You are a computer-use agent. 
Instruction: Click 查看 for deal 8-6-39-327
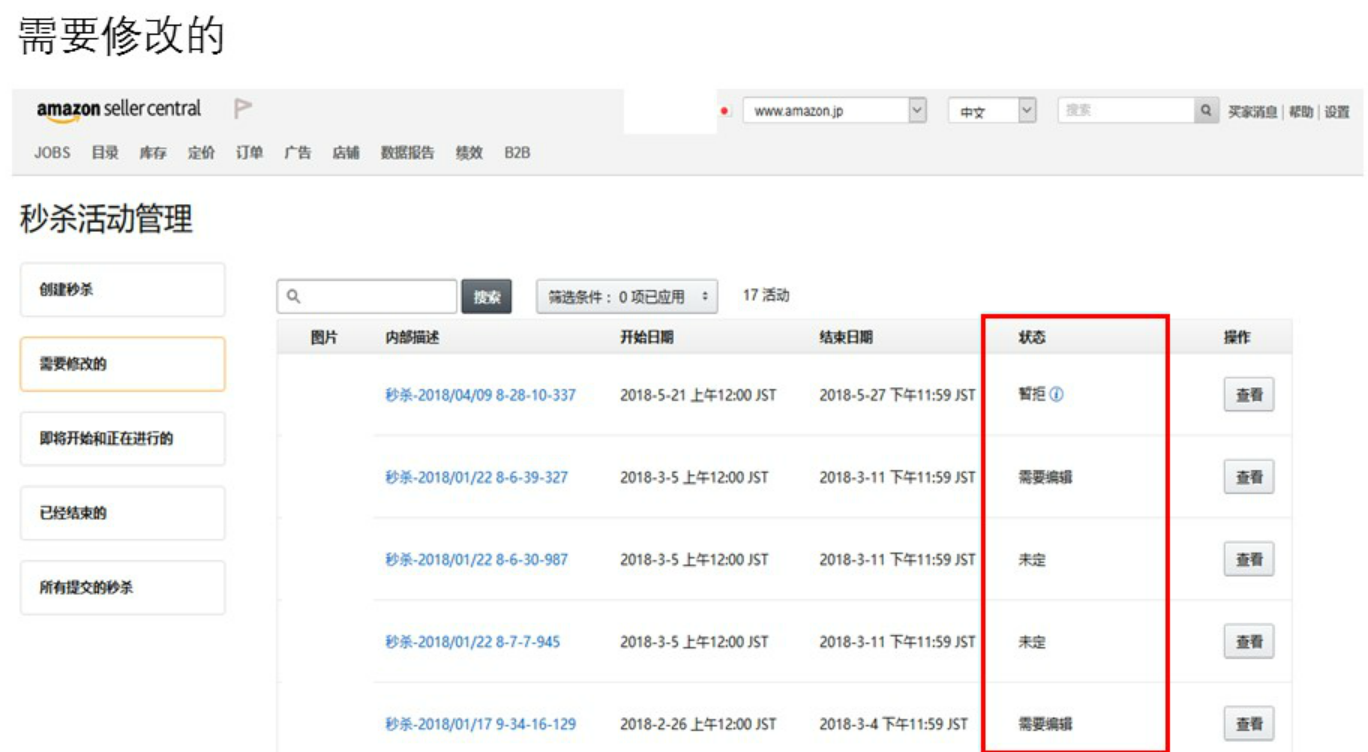pyautogui.click(x=1249, y=477)
